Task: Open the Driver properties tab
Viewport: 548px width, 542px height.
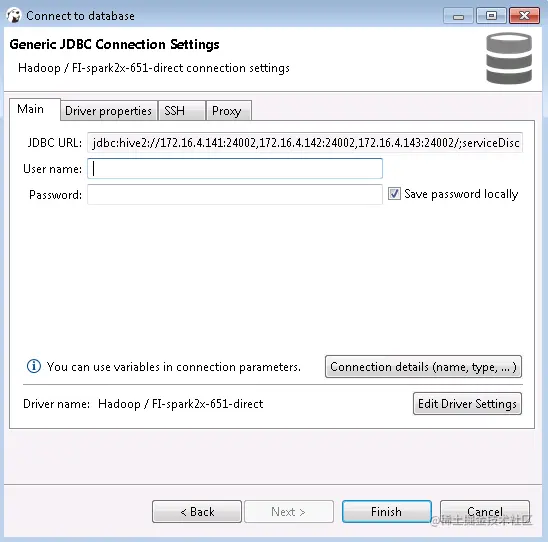Action: [108, 111]
